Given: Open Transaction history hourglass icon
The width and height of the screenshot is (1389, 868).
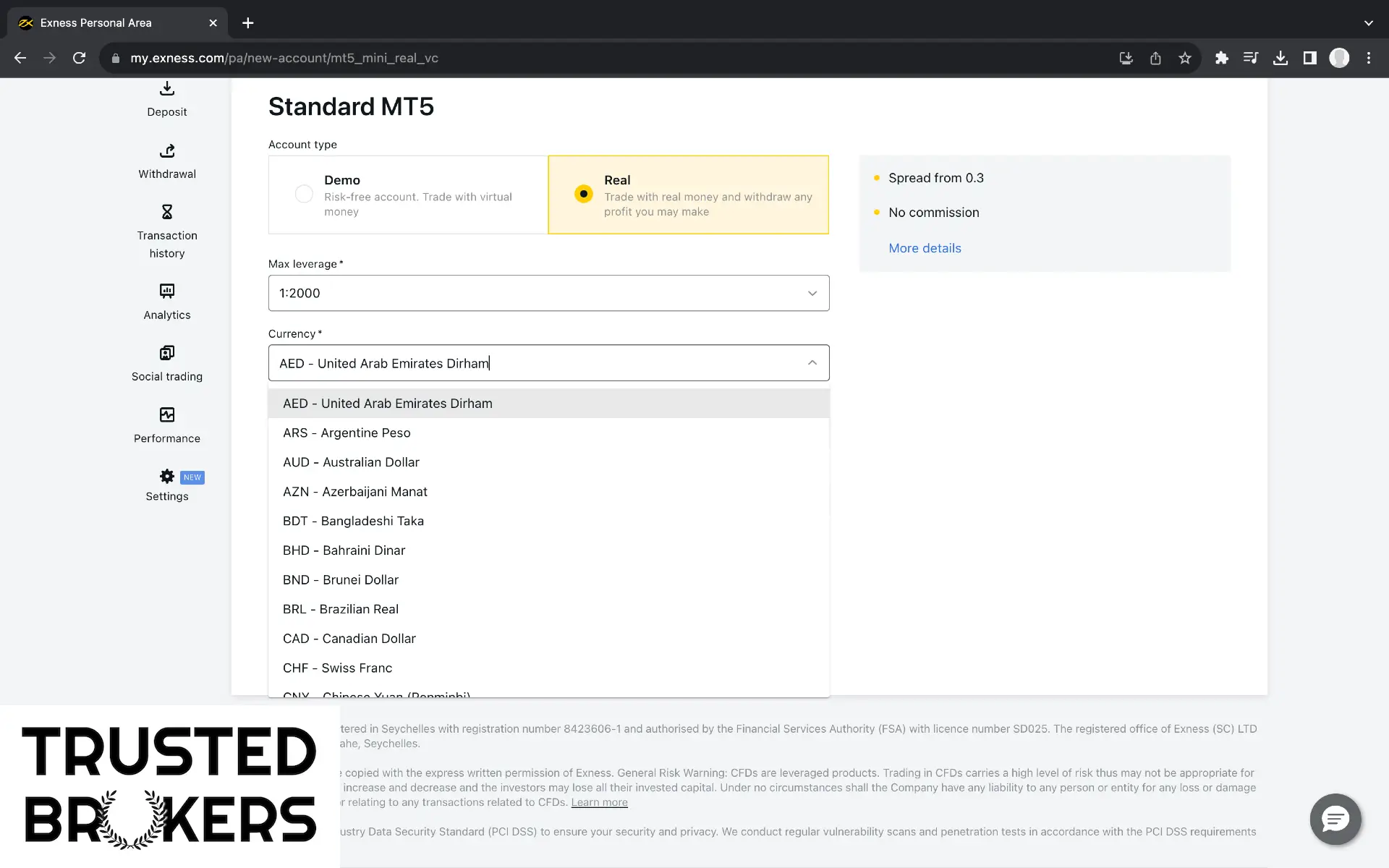Looking at the screenshot, I should click(x=167, y=212).
